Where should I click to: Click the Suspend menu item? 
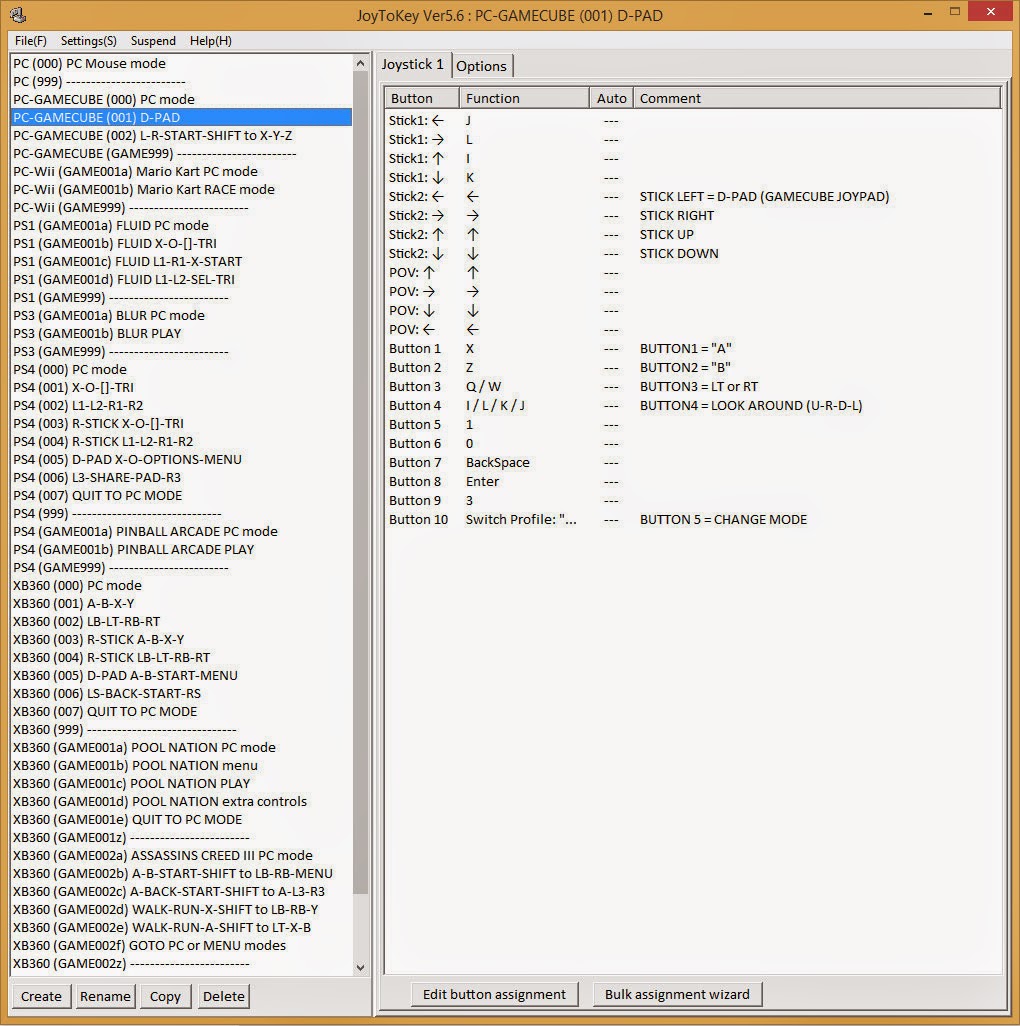click(153, 41)
